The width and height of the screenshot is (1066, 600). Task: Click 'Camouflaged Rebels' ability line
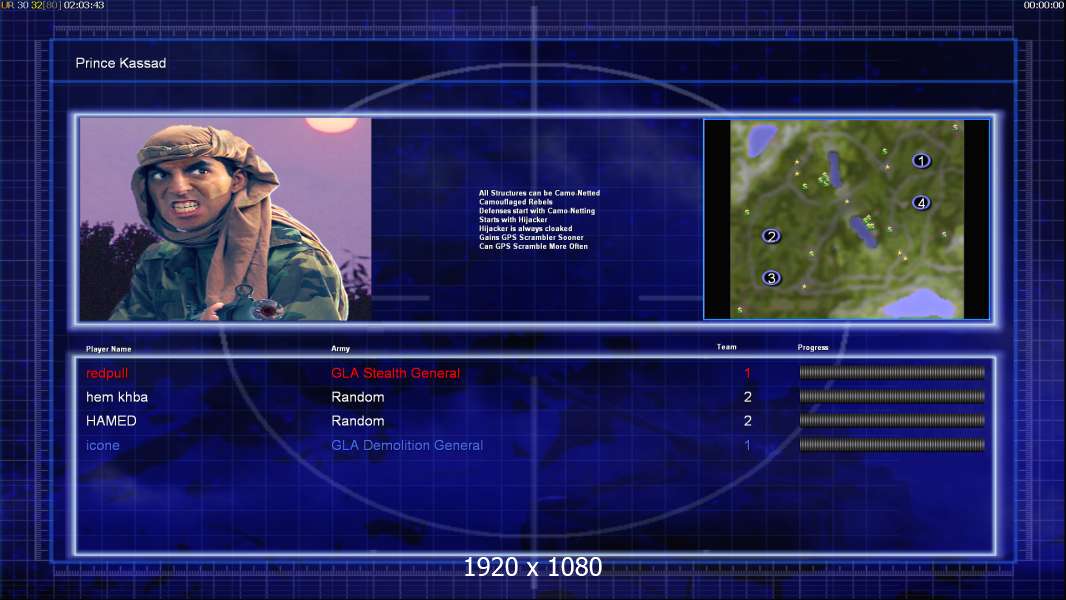pyautogui.click(x=516, y=202)
